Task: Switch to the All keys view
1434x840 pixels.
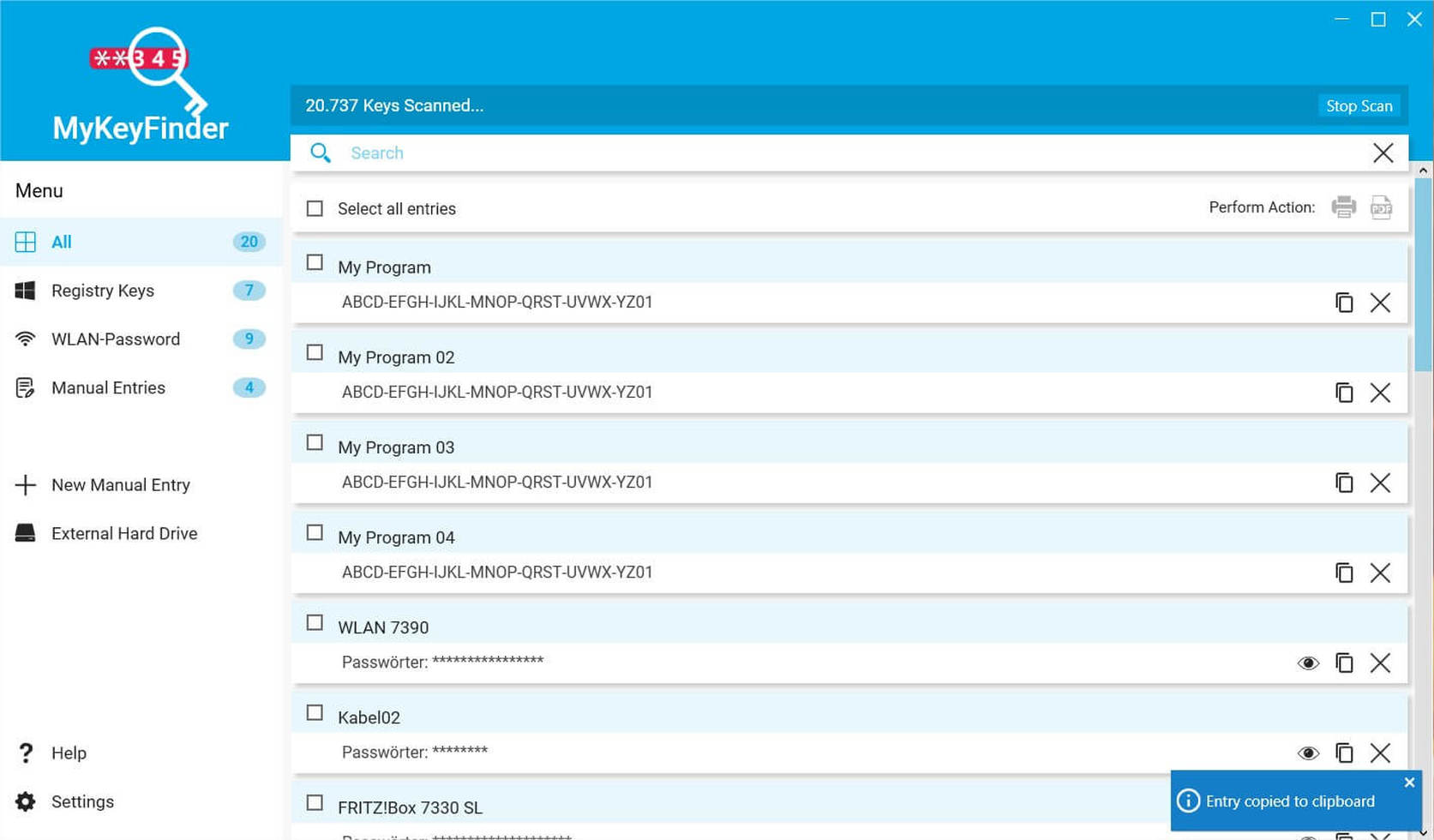Action: tap(62, 242)
